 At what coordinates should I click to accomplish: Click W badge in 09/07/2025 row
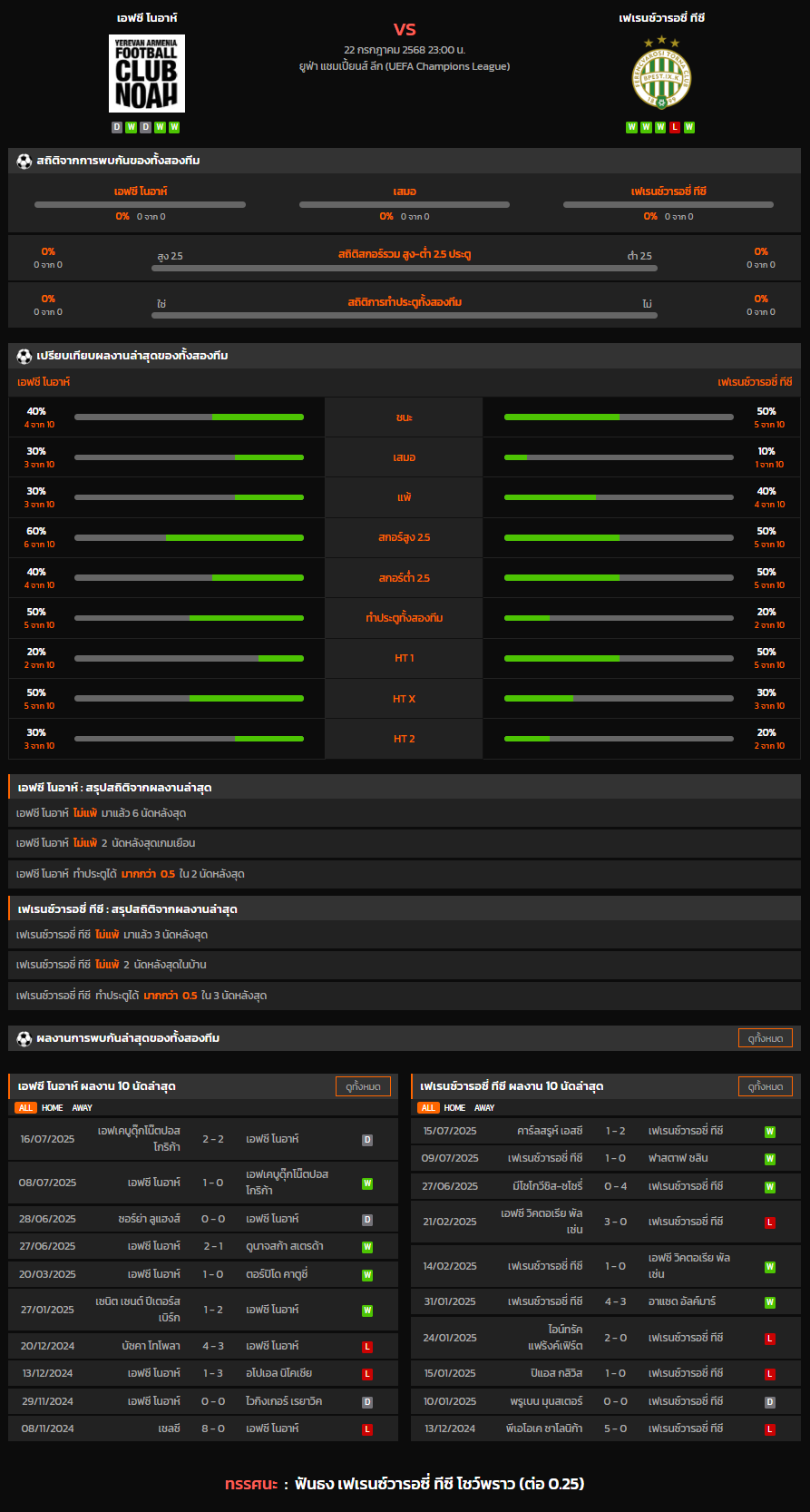(770, 1159)
